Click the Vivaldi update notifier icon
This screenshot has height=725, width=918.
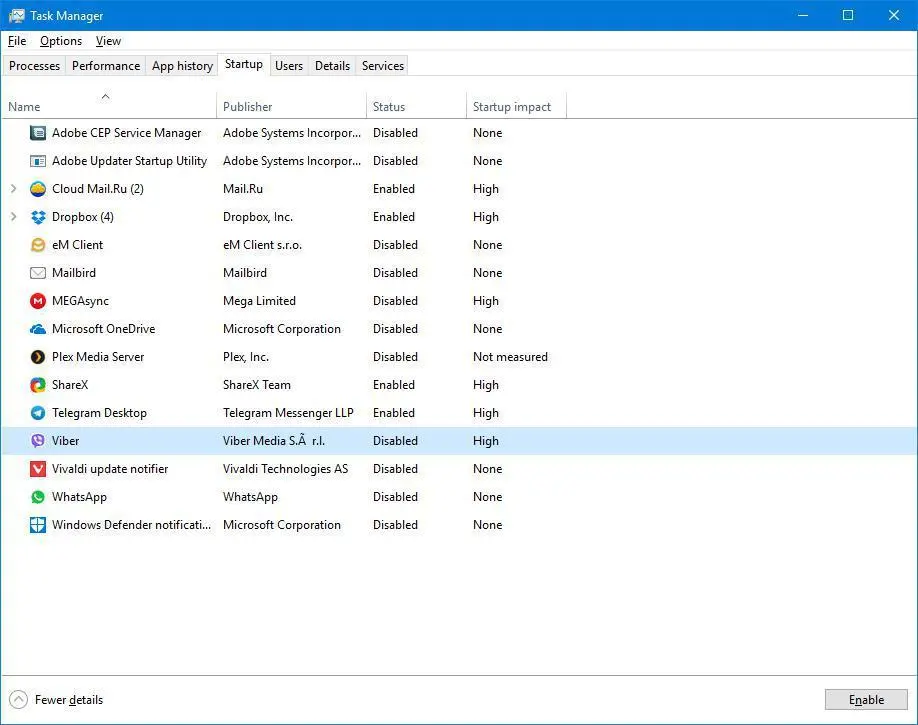pyautogui.click(x=38, y=469)
